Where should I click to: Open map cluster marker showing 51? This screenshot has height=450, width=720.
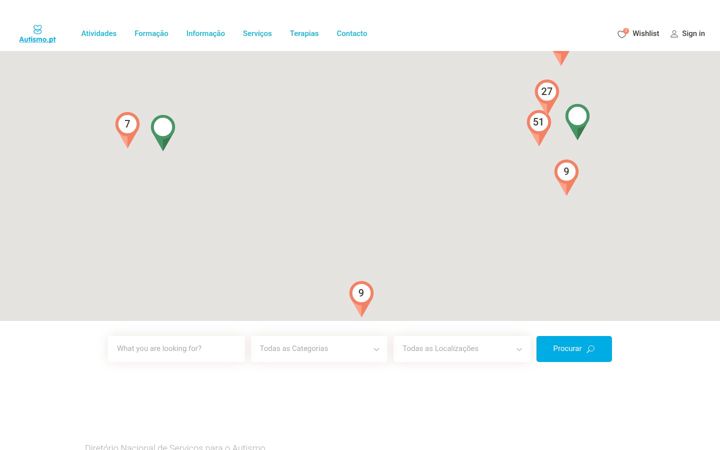click(539, 127)
